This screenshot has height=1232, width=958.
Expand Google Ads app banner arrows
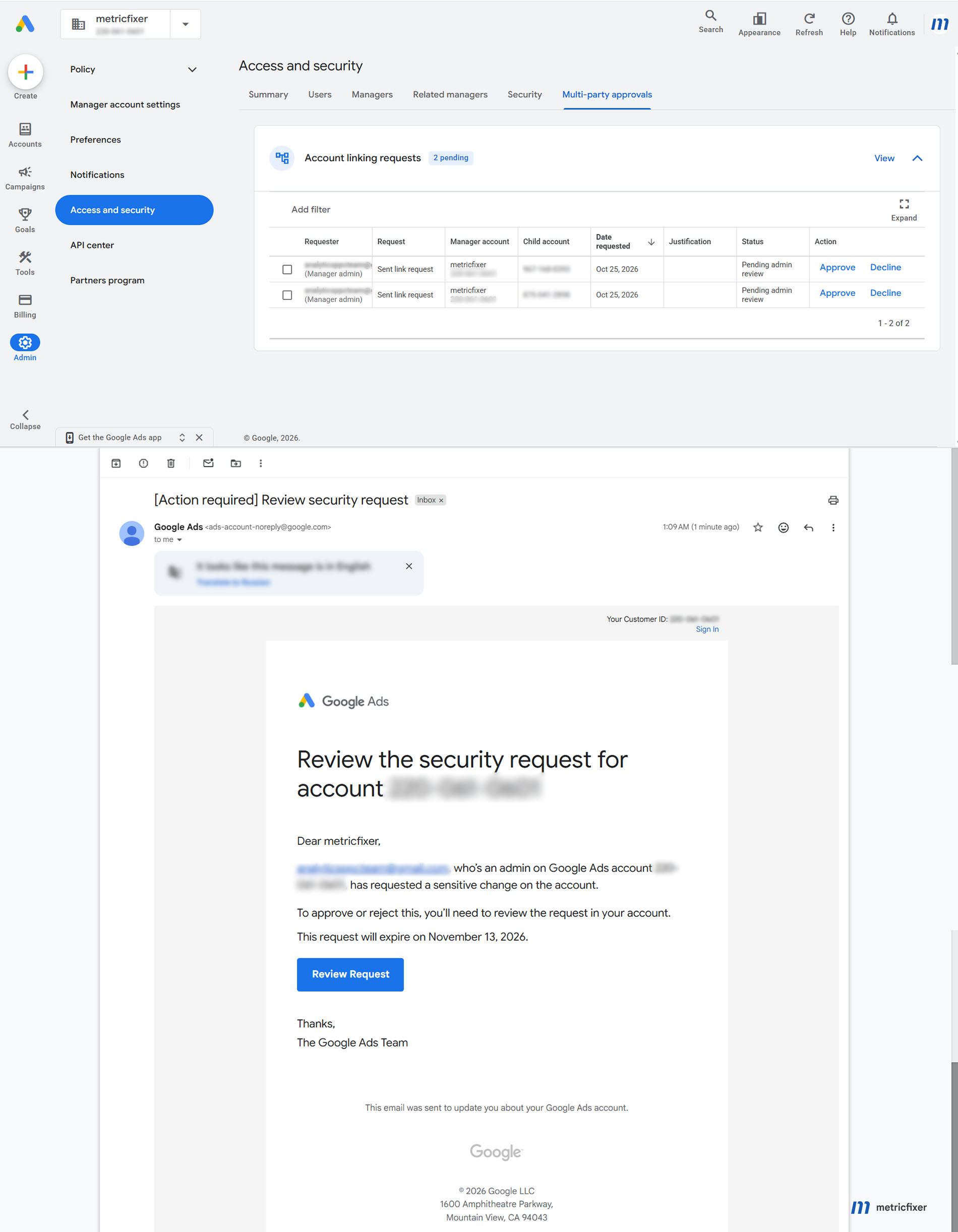point(182,438)
